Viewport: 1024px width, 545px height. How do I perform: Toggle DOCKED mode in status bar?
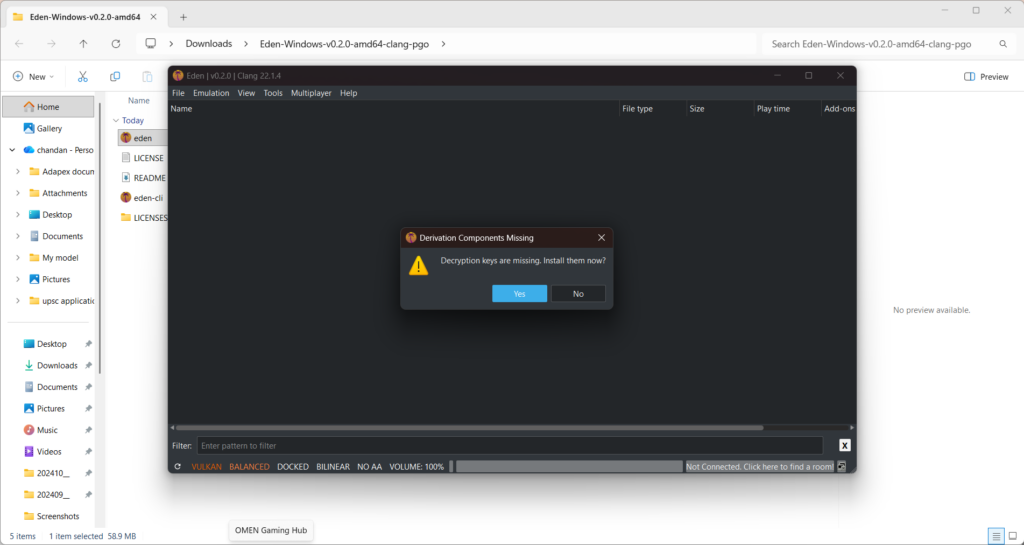point(293,467)
